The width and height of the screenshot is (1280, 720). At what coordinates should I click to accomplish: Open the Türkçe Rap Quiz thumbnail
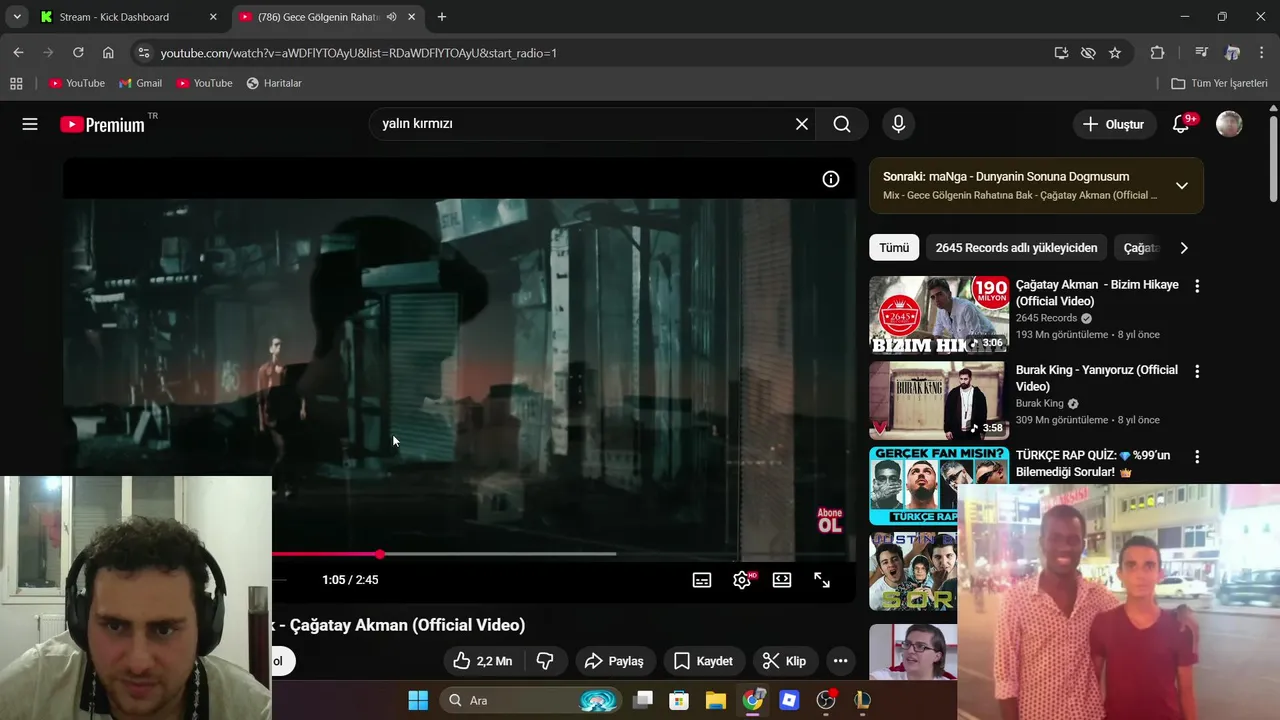click(913, 485)
